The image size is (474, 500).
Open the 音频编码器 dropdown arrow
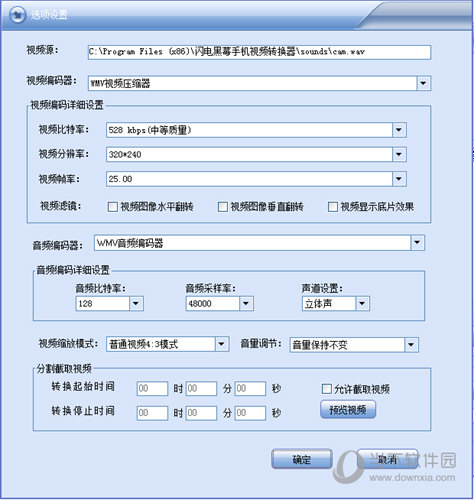tap(417, 243)
